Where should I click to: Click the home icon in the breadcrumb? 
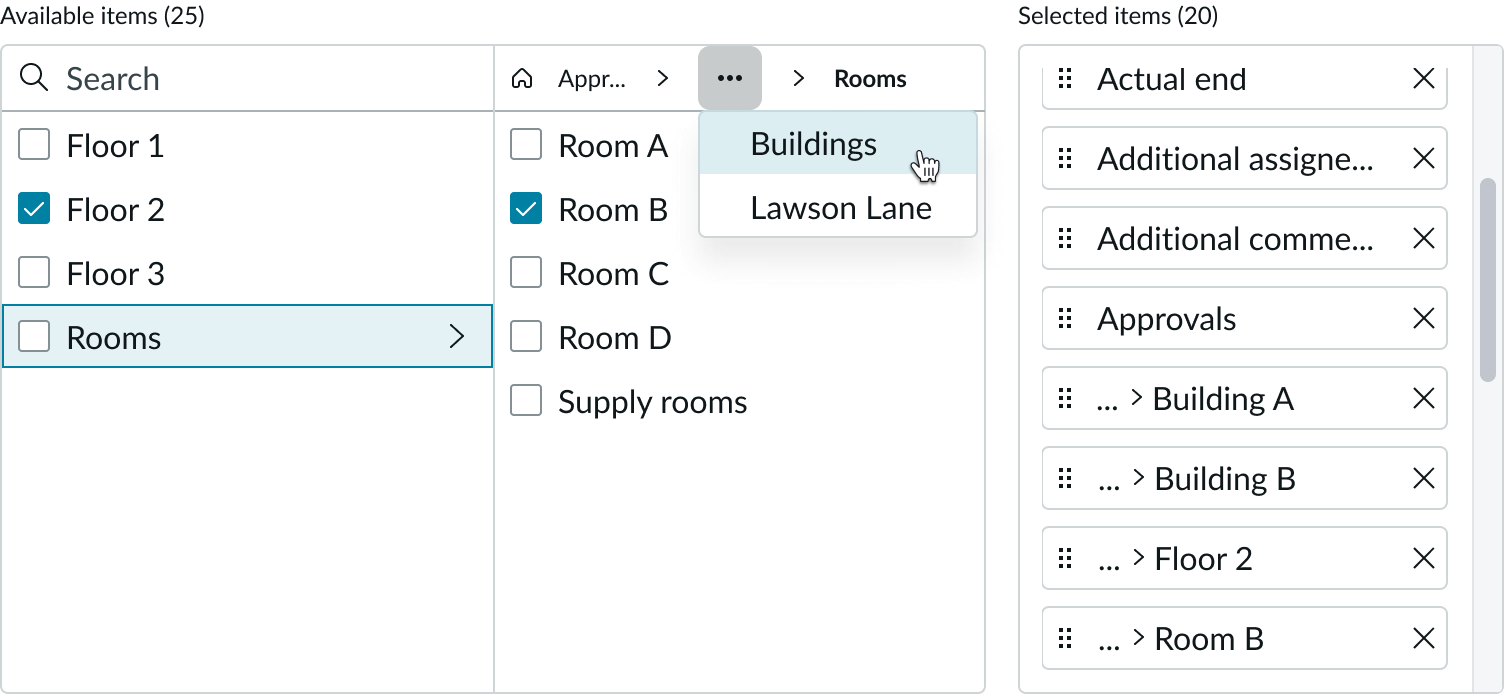coord(522,78)
